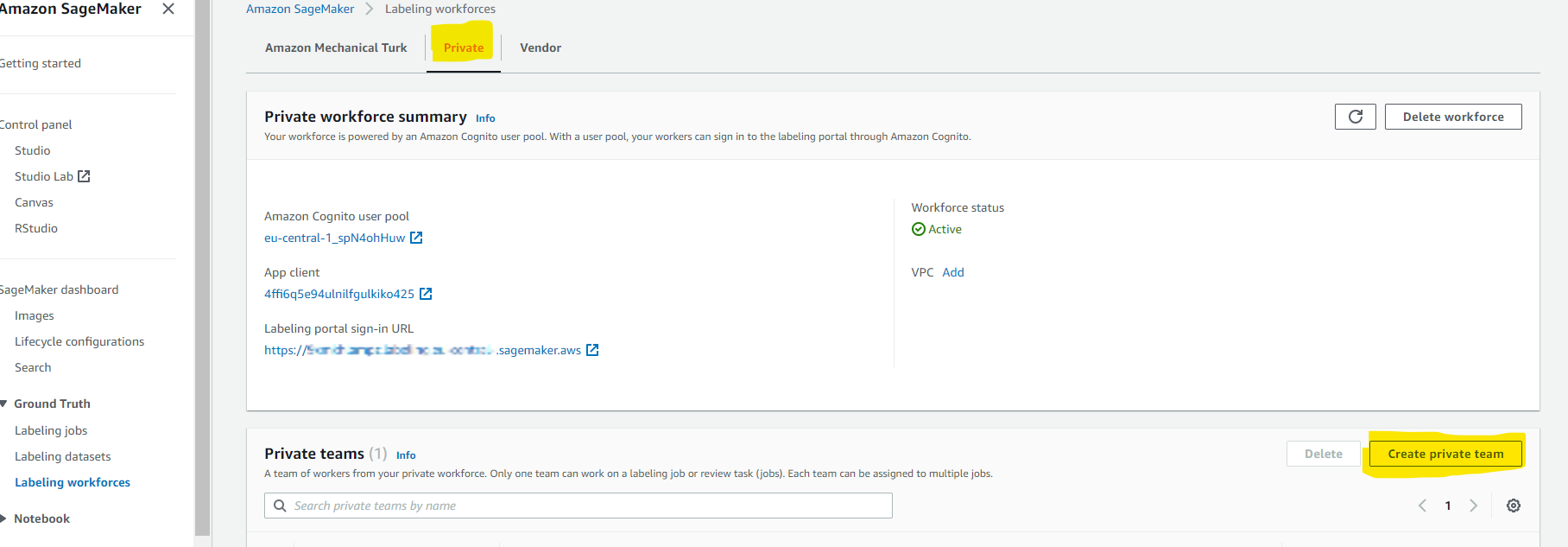
Task: Open private teams table settings gear
Action: point(1513,506)
